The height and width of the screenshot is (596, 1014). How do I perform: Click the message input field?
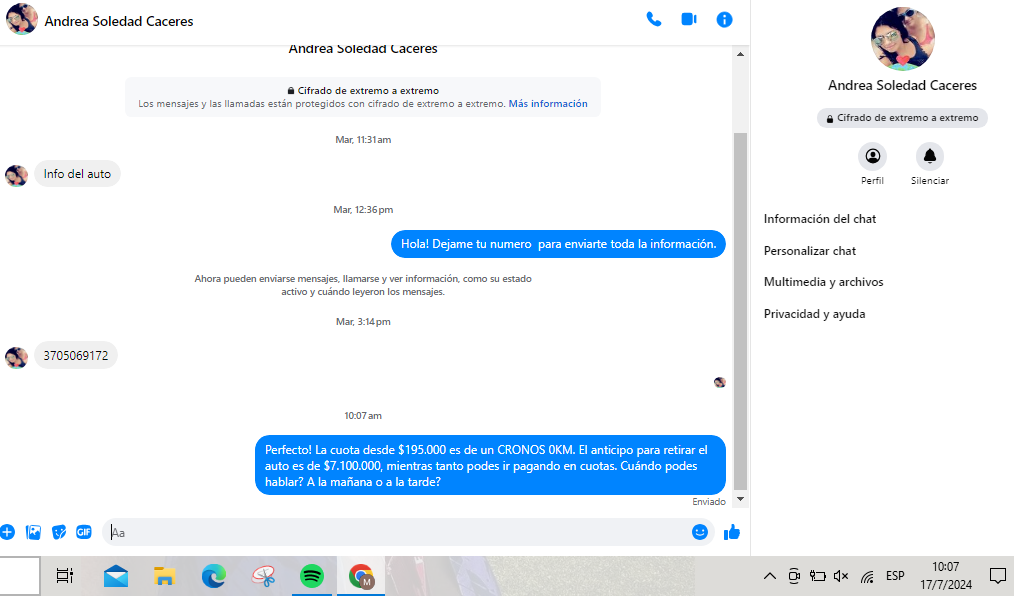pos(400,532)
